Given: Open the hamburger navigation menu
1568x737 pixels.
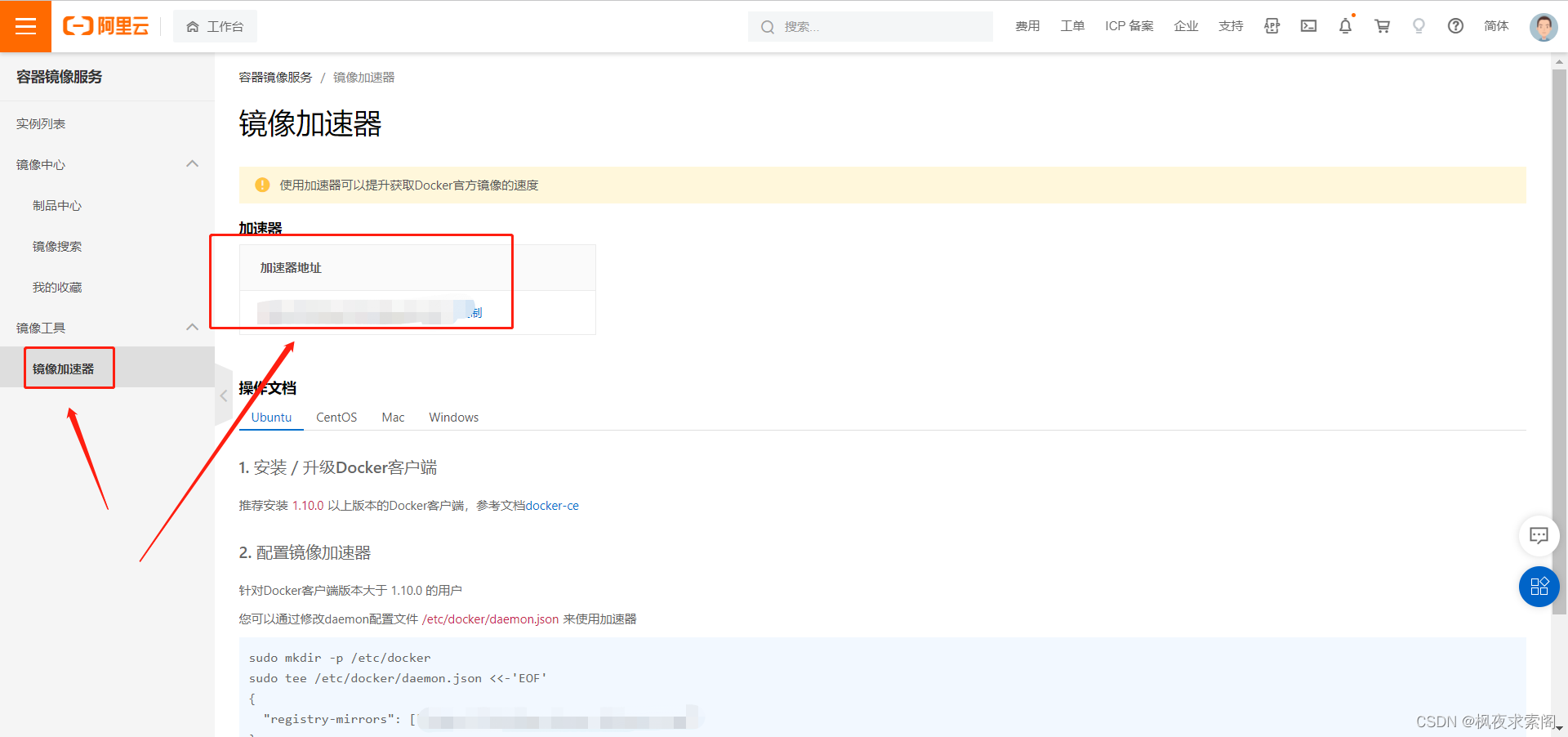Looking at the screenshot, I should (25, 26).
